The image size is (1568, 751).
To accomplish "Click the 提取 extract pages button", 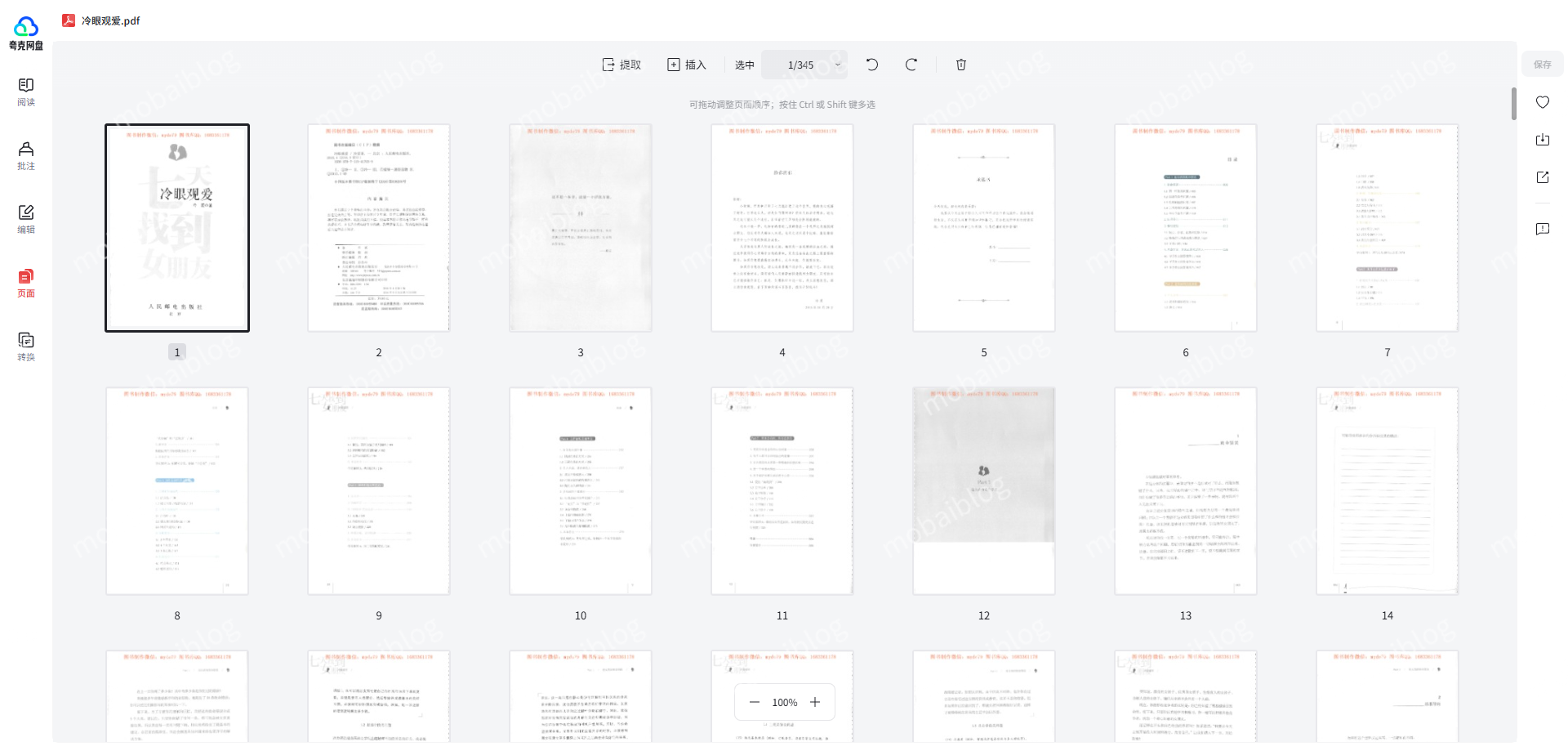I will 621,65.
